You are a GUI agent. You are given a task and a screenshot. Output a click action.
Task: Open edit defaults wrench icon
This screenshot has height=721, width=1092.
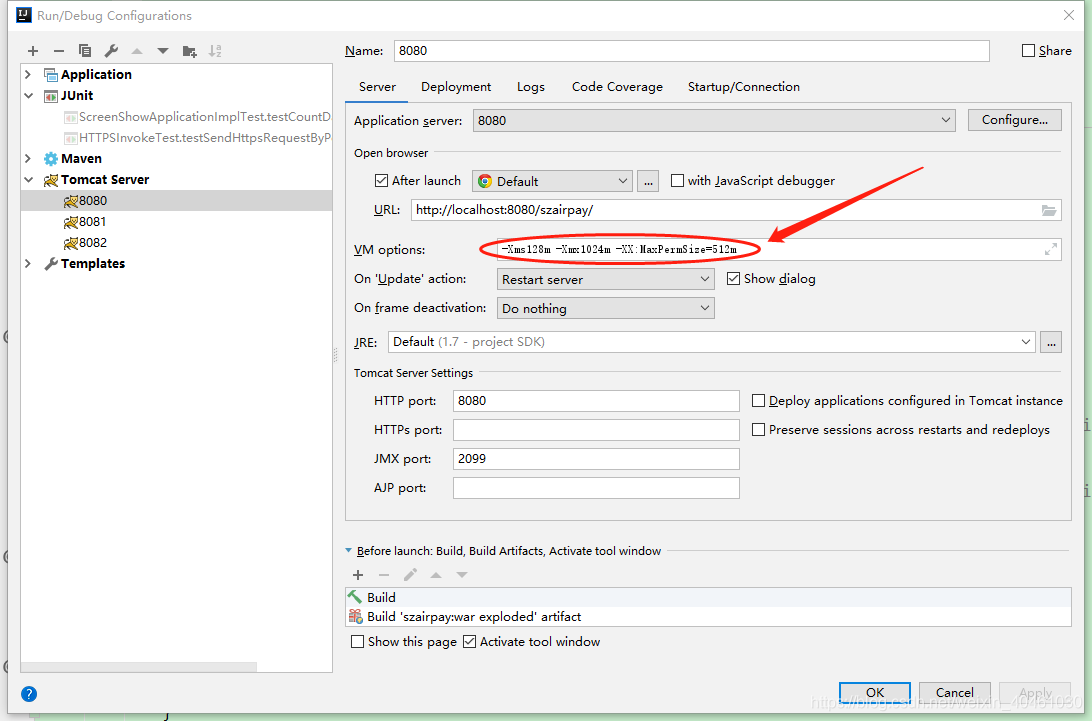point(111,51)
